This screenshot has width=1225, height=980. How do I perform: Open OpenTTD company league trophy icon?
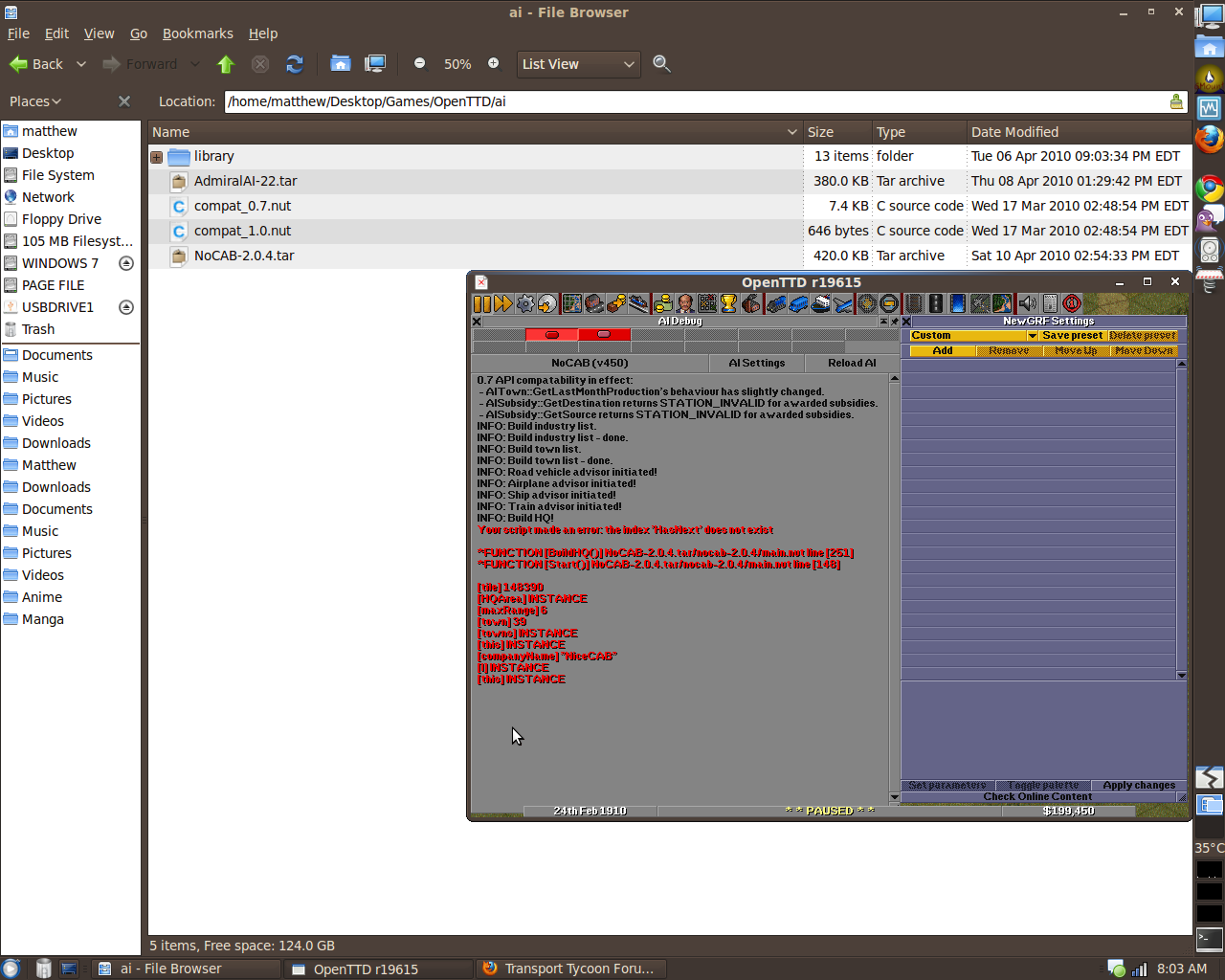click(728, 303)
